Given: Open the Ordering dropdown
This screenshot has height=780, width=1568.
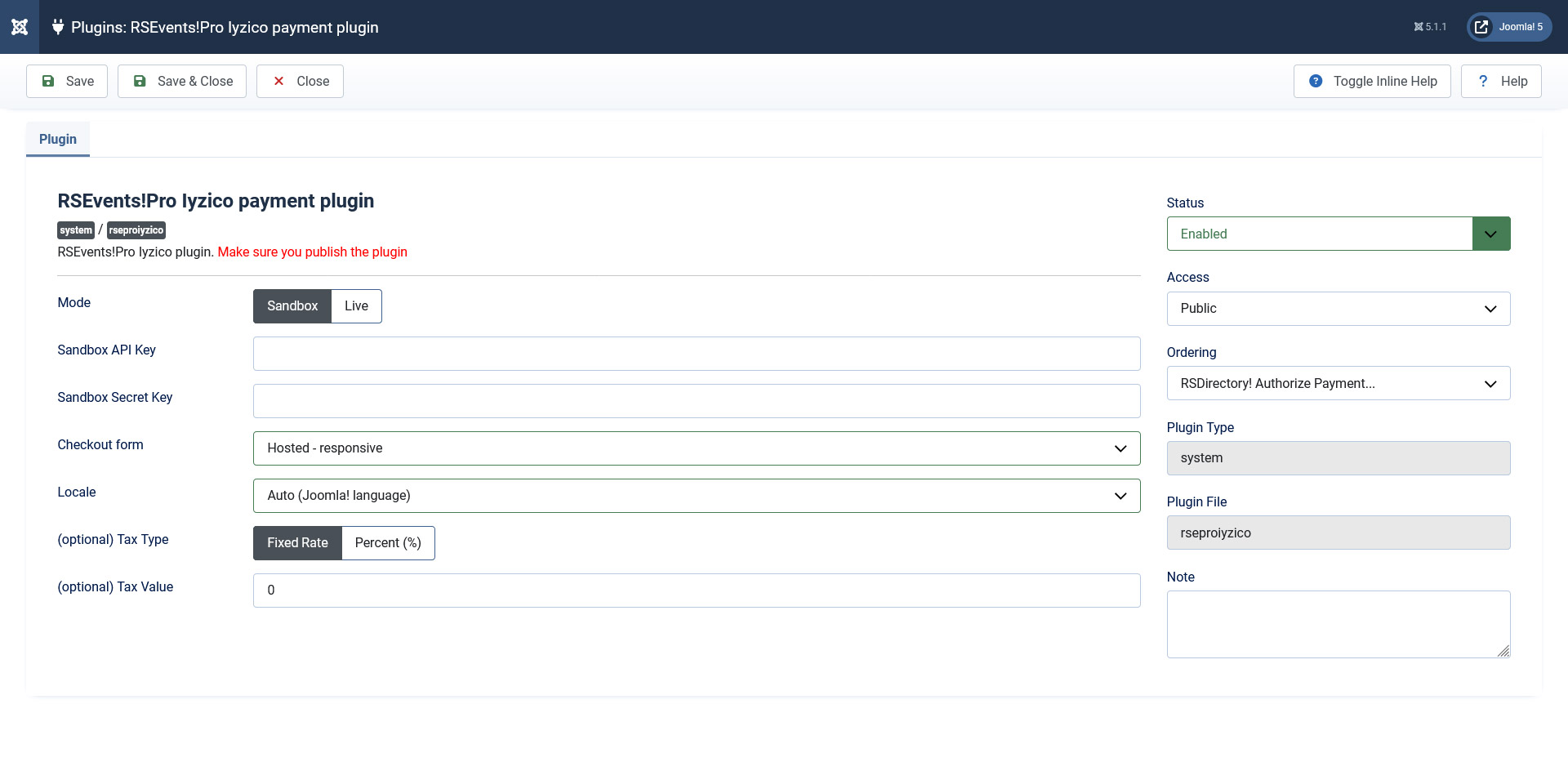Looking at the screenshot, I should click(1339, 383).
